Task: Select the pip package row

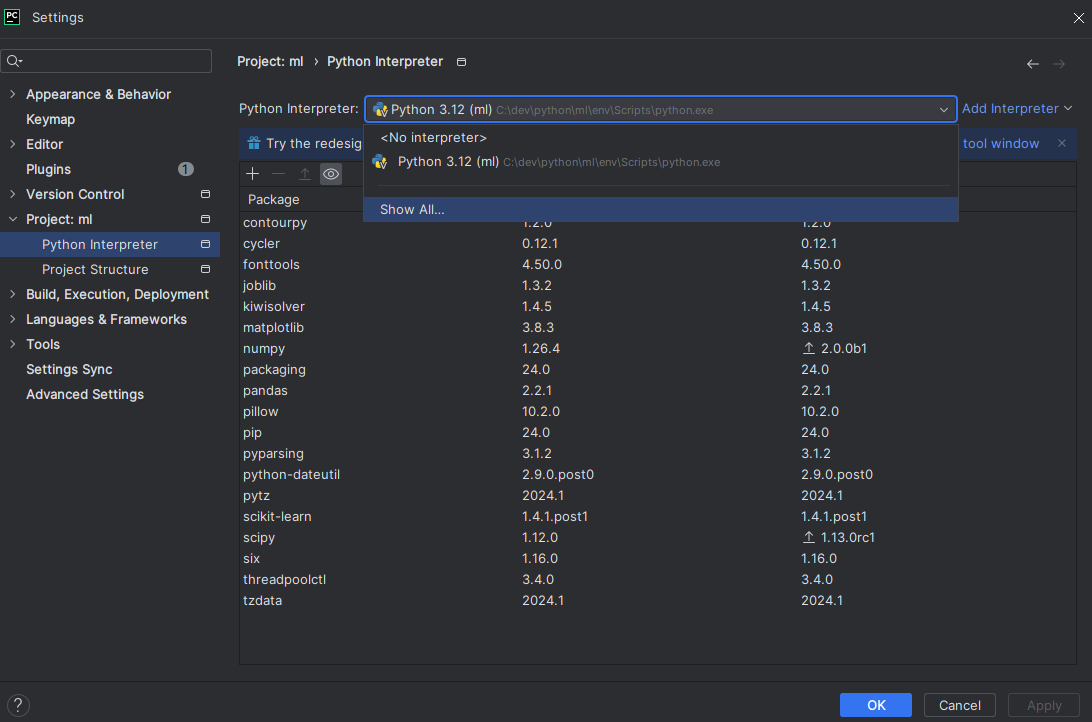Action: (658, 432)
